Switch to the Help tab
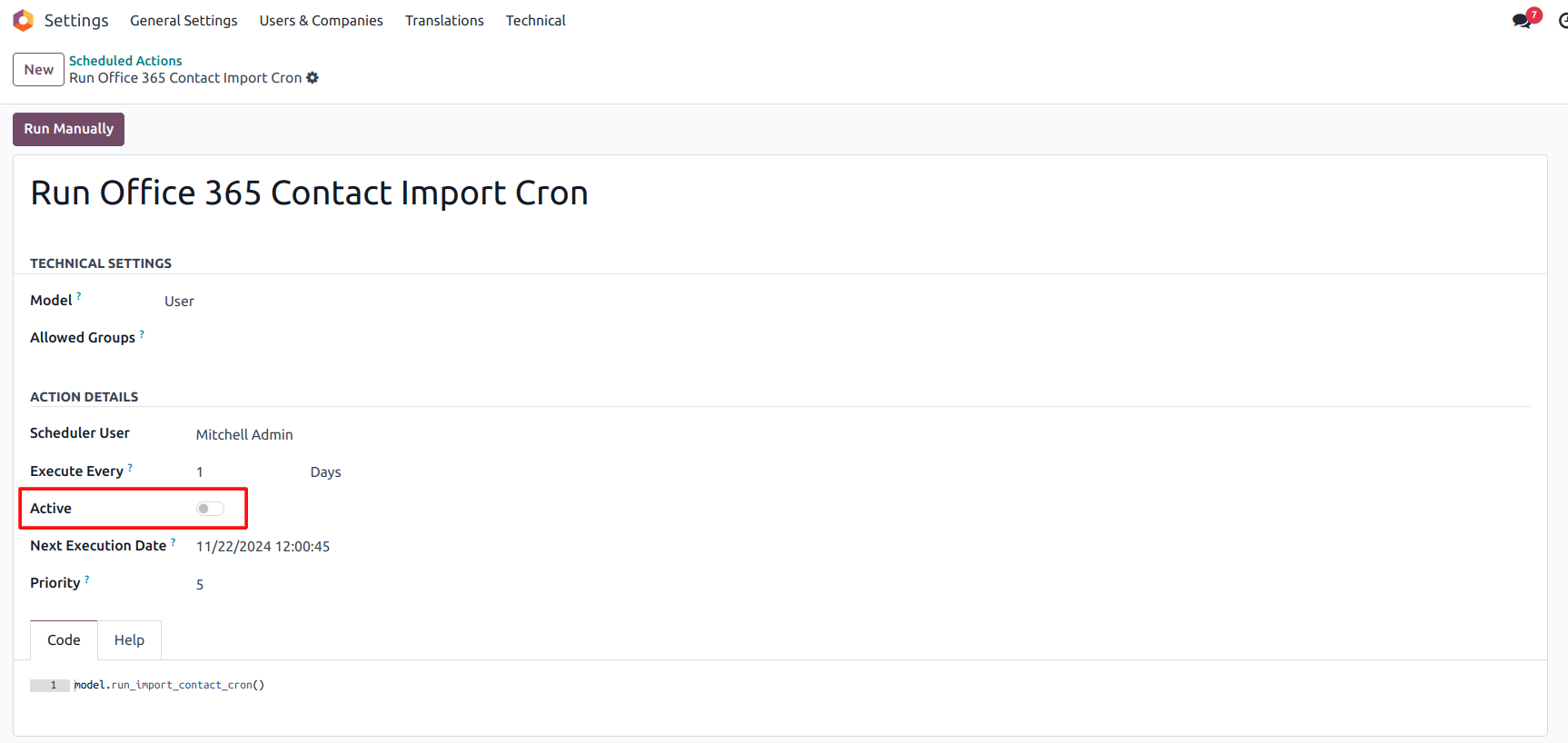This screenshot has height=743, width=1568. 129,640
